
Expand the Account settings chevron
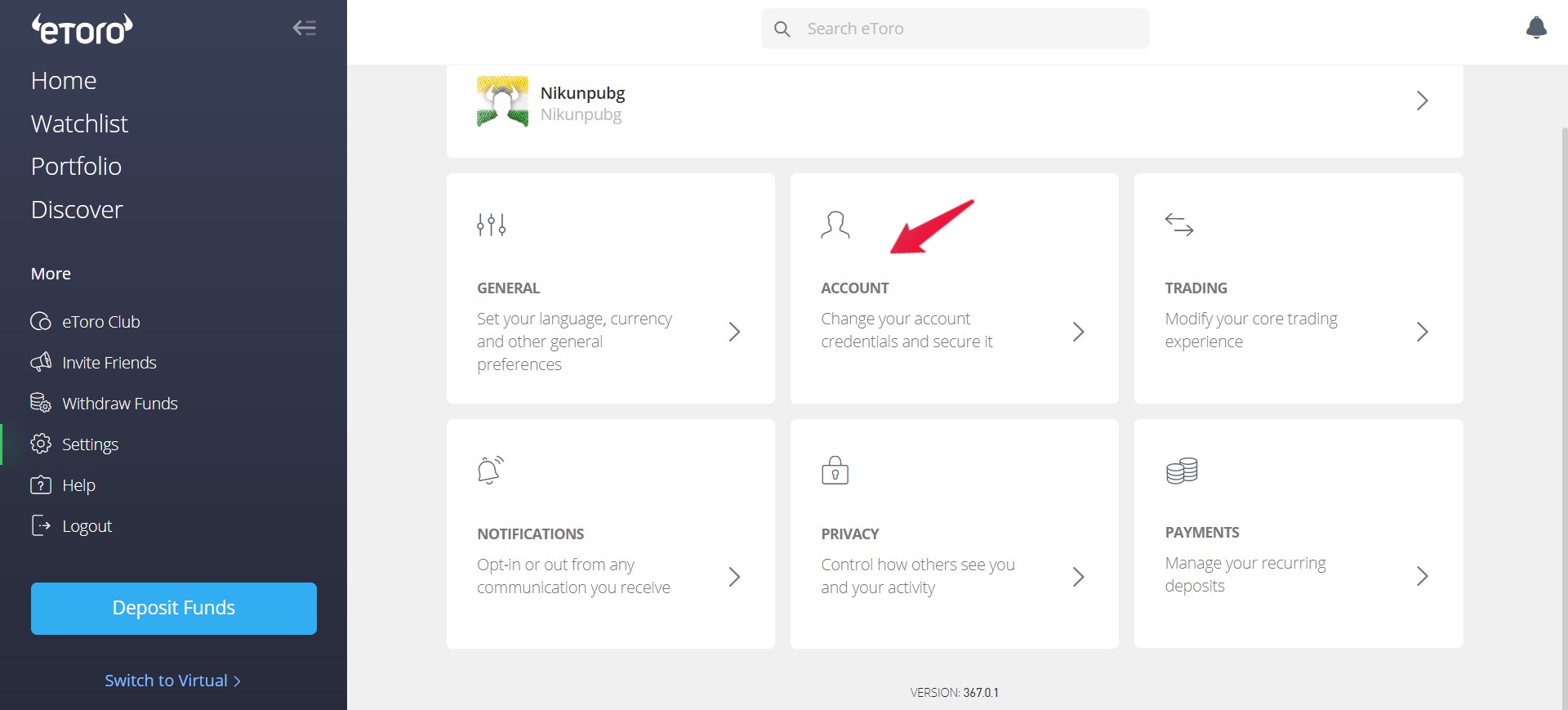[x=1078, y=332]
